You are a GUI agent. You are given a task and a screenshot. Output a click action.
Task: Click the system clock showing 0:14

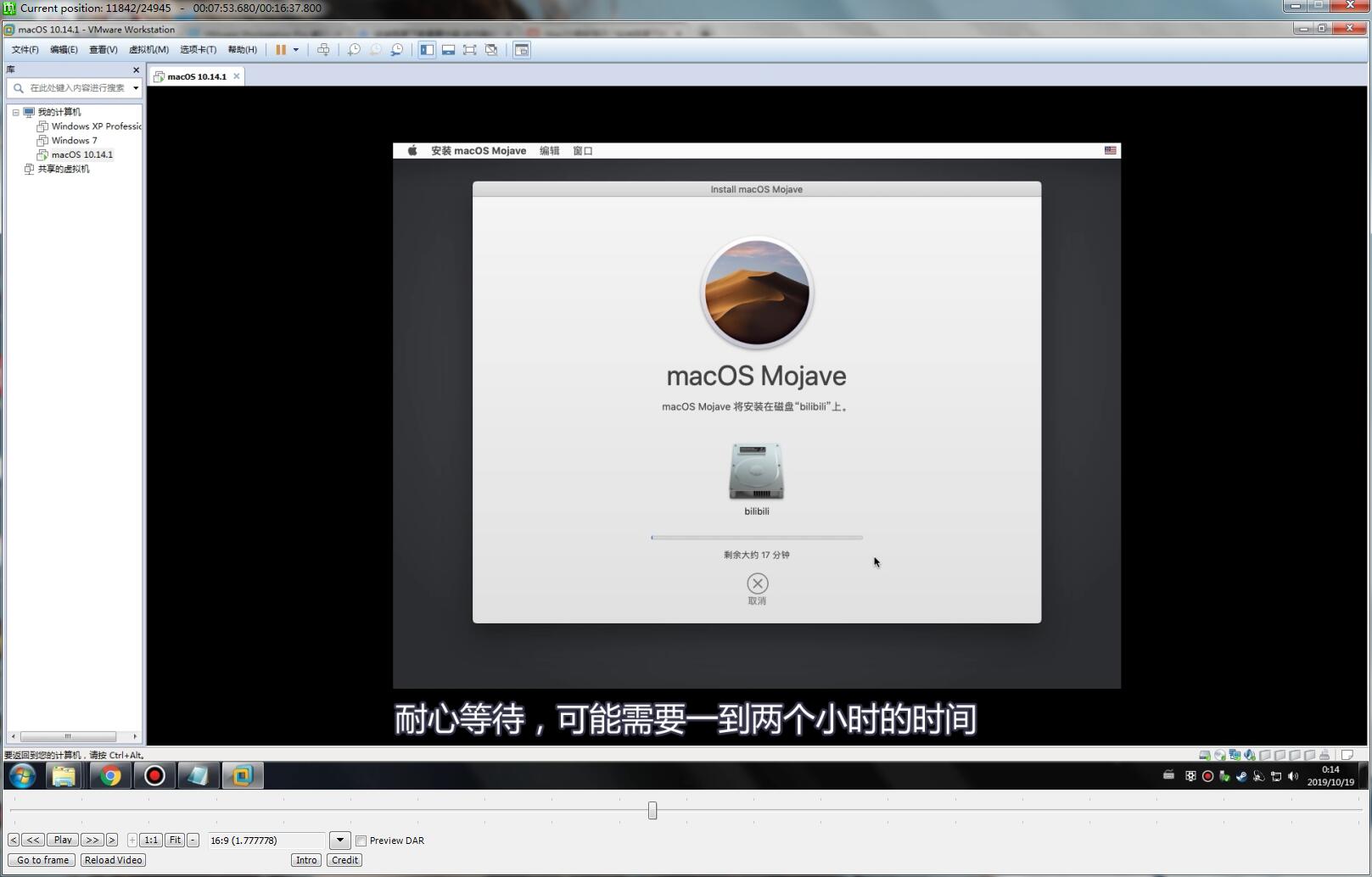[1330, 776]
